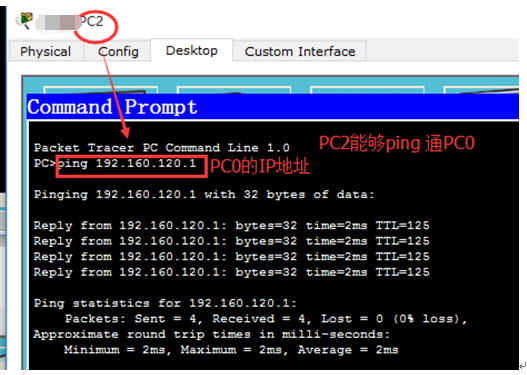
Task: Click the Packets Sent = 4 Received line
Action: pos(266,319)
